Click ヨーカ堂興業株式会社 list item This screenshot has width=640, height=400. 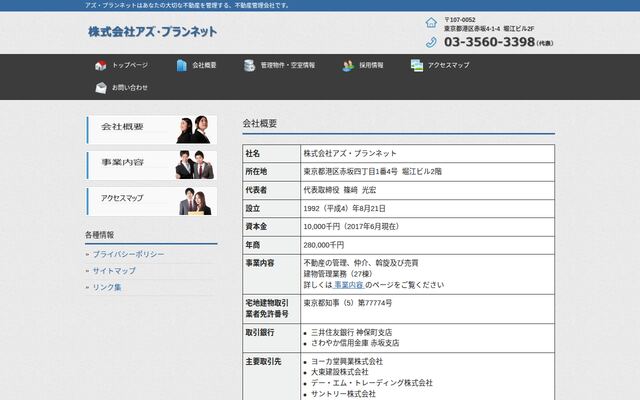coord(347,362)
